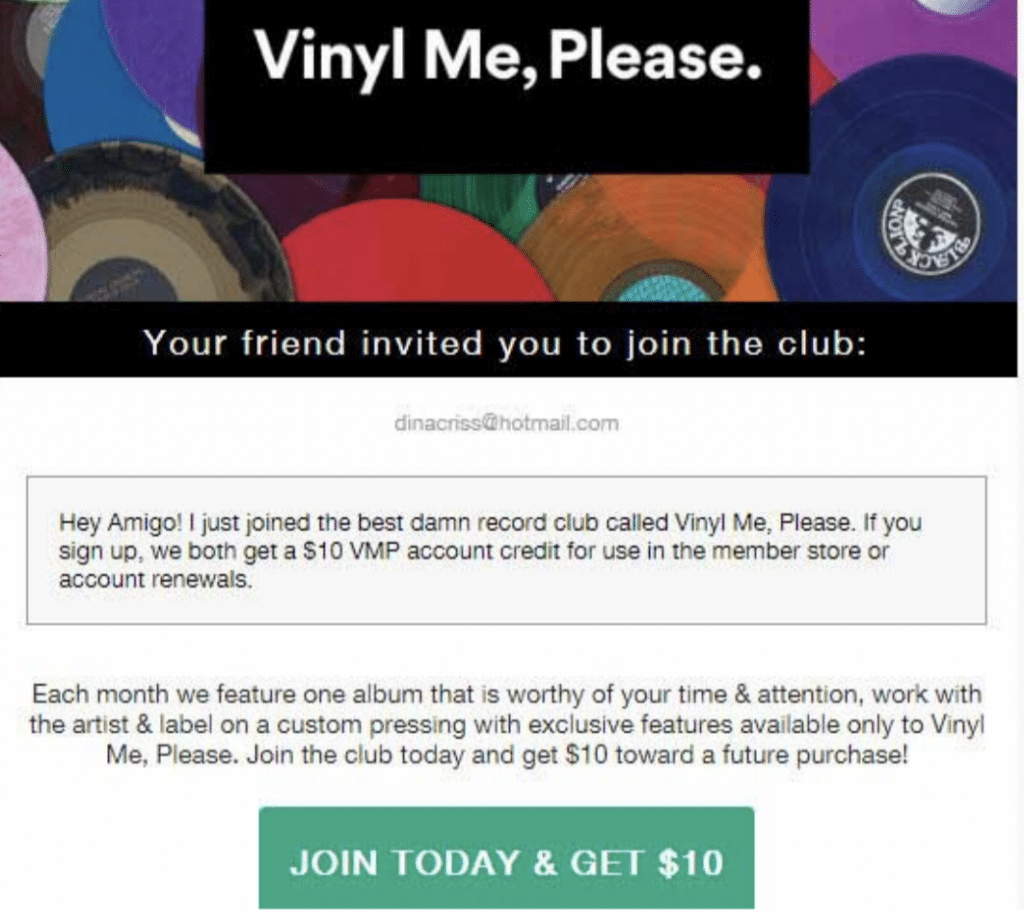Click the JOIN TODAY & GET $10 button
Screen dimensions: 1024x924
(506, 858)
